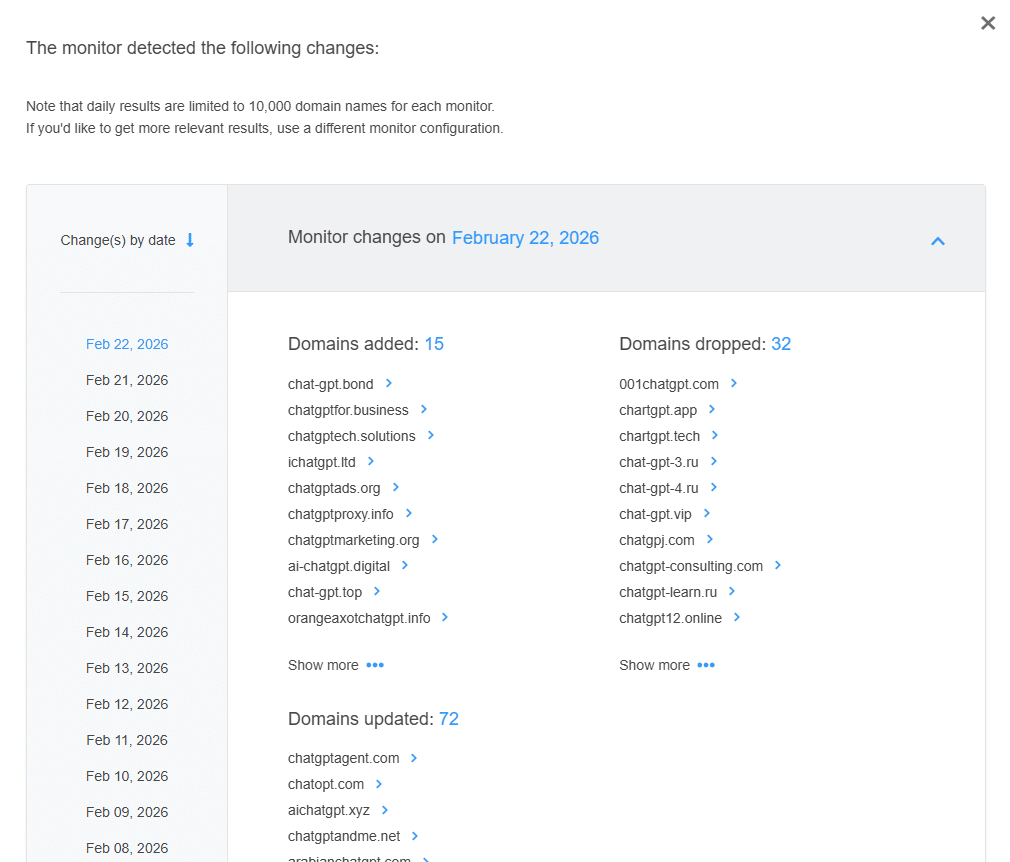This screenshot has width=1010, height=862.
Task: Show more dropped domains
Action: tap(666, 665)
